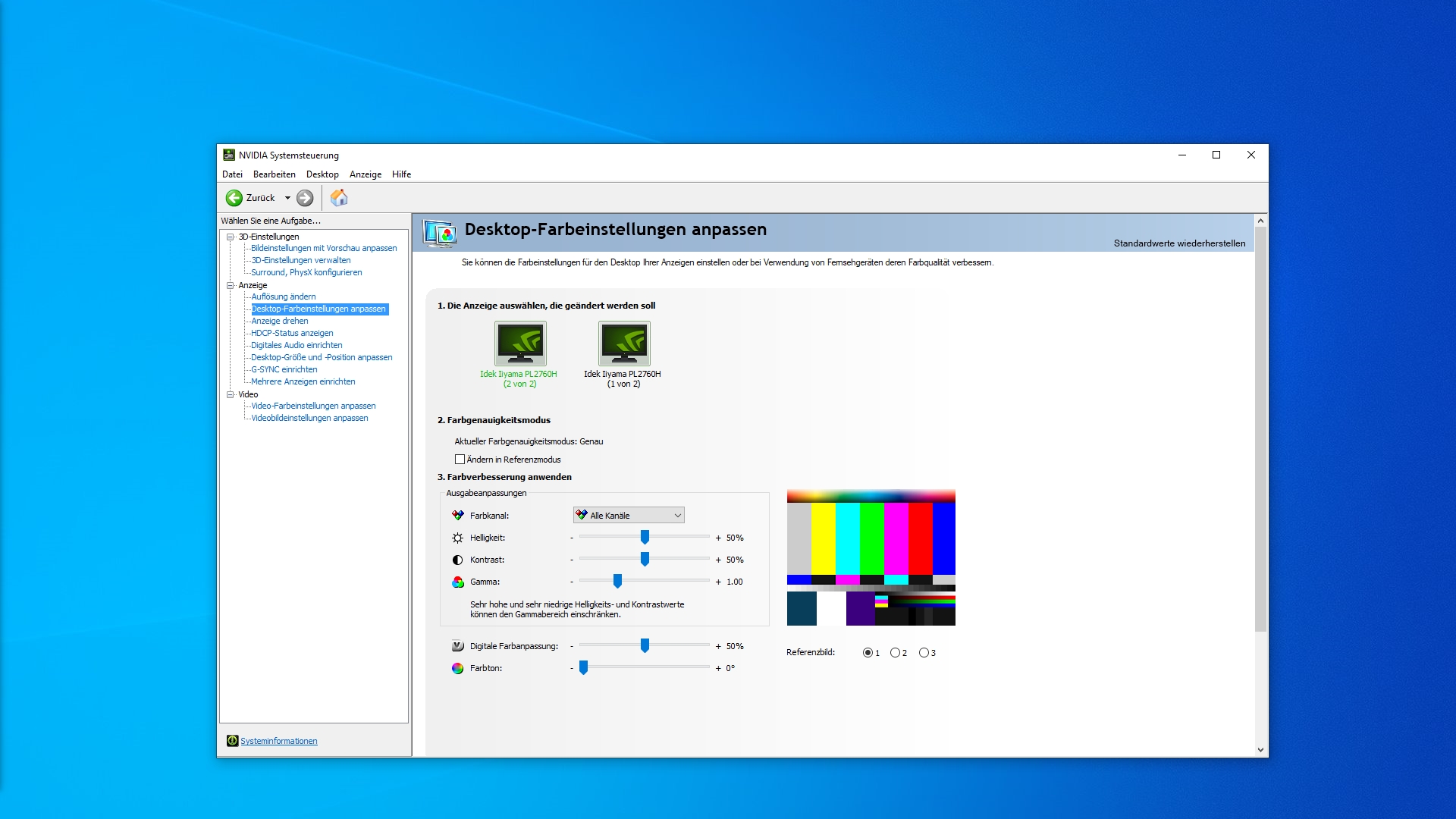The width and height of the screenshot is (1456, 819).
Task: Maximize the NVIDIA Systemsteuerung window
Action: pos(1216,155)
